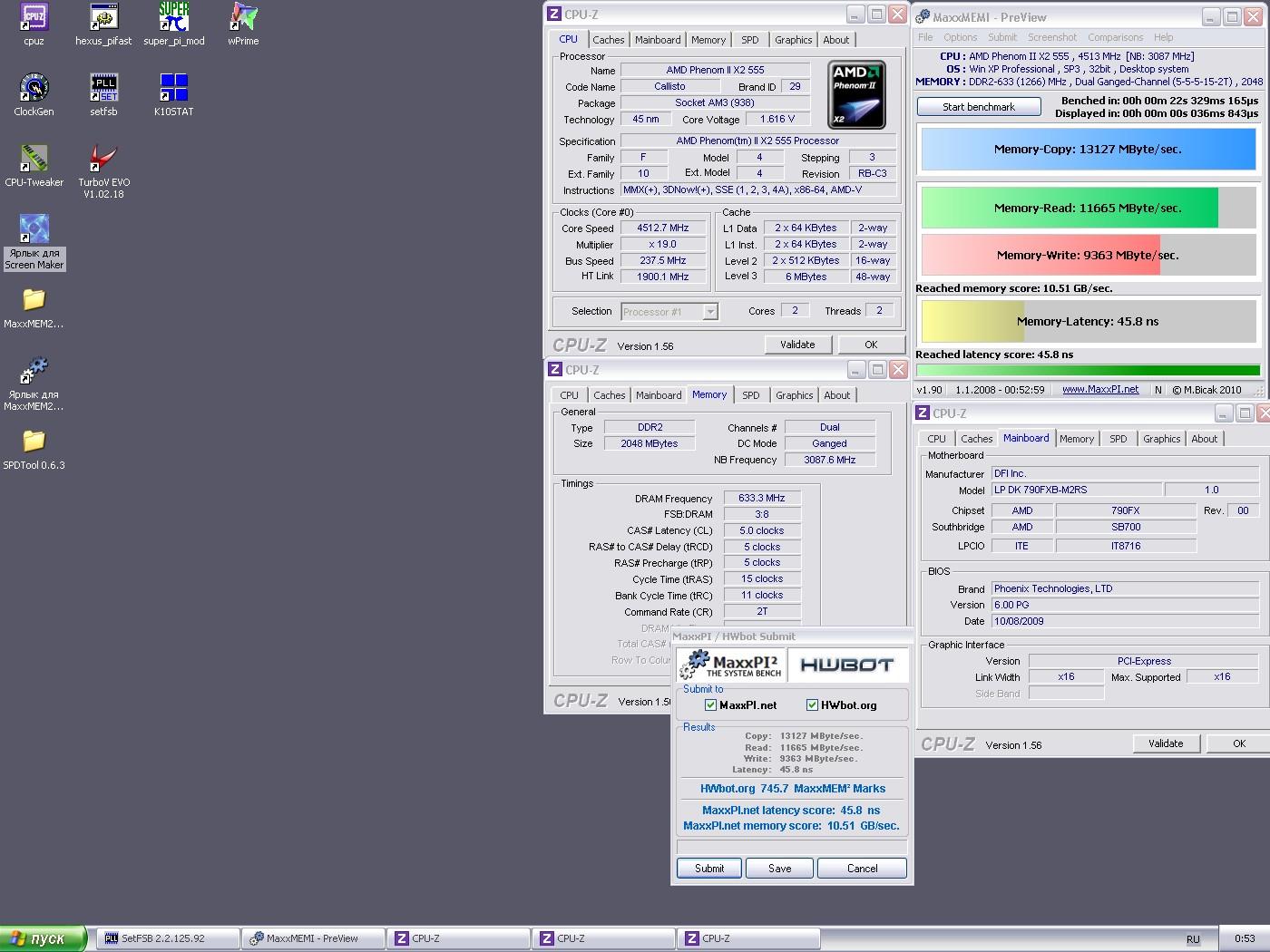Click the system clock showing 0:53
Viewport: 1270px width, 952px height.
1245,938
